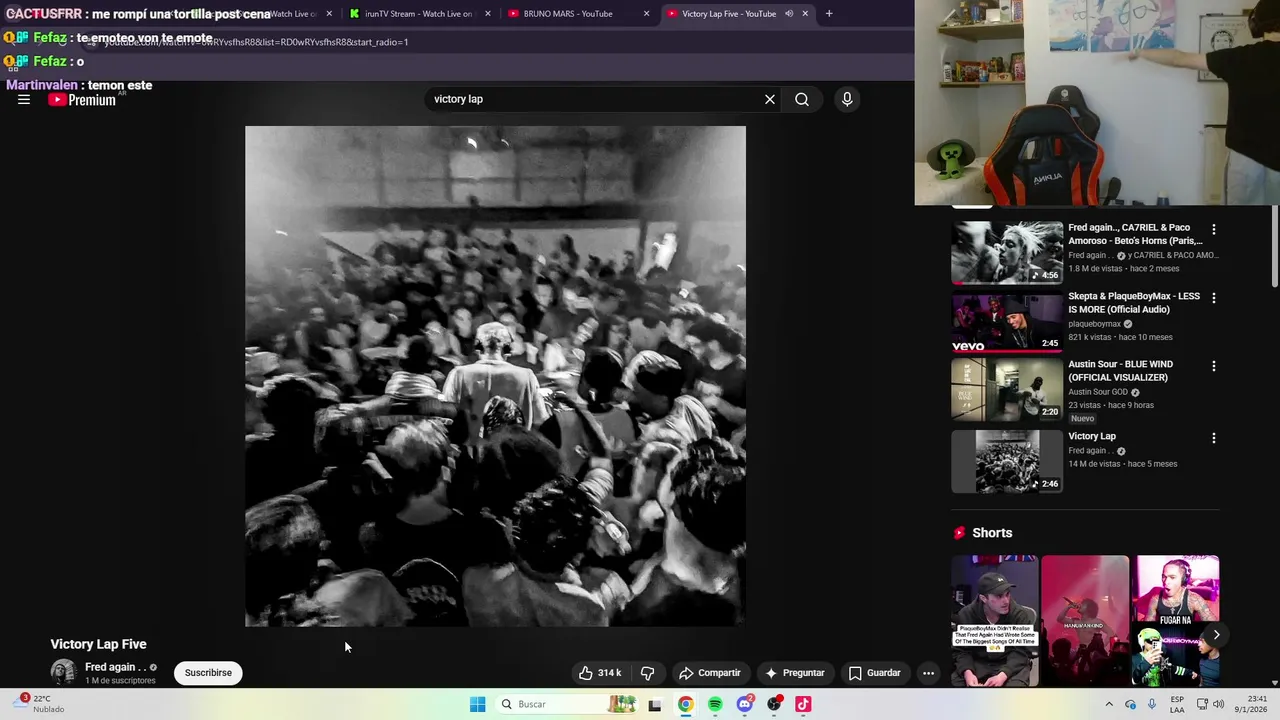
Task: Open Spotify from the taskbar
Action: pyautogui.click(x=715, y=704)
